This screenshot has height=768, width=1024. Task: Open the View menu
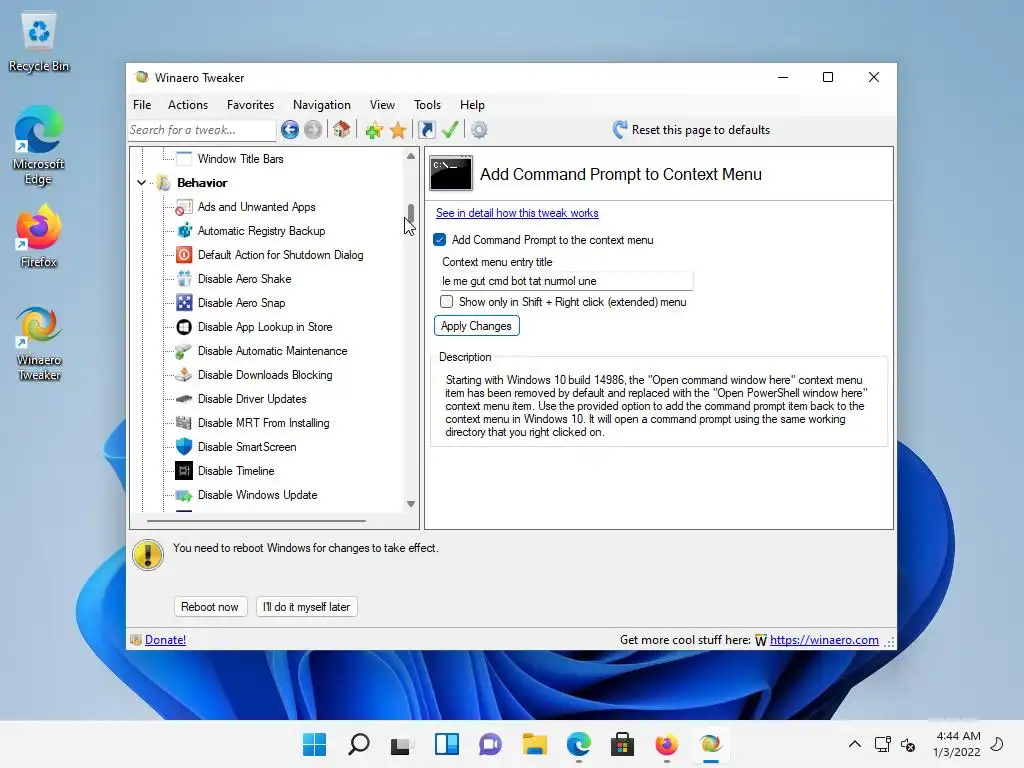click(382, 104)
